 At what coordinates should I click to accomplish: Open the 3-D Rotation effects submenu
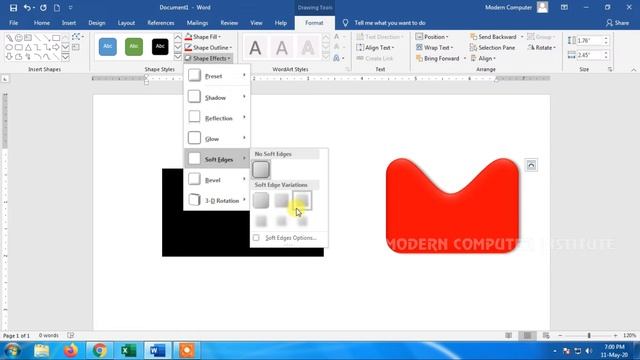pyautogui.click(x=217, y=200)
